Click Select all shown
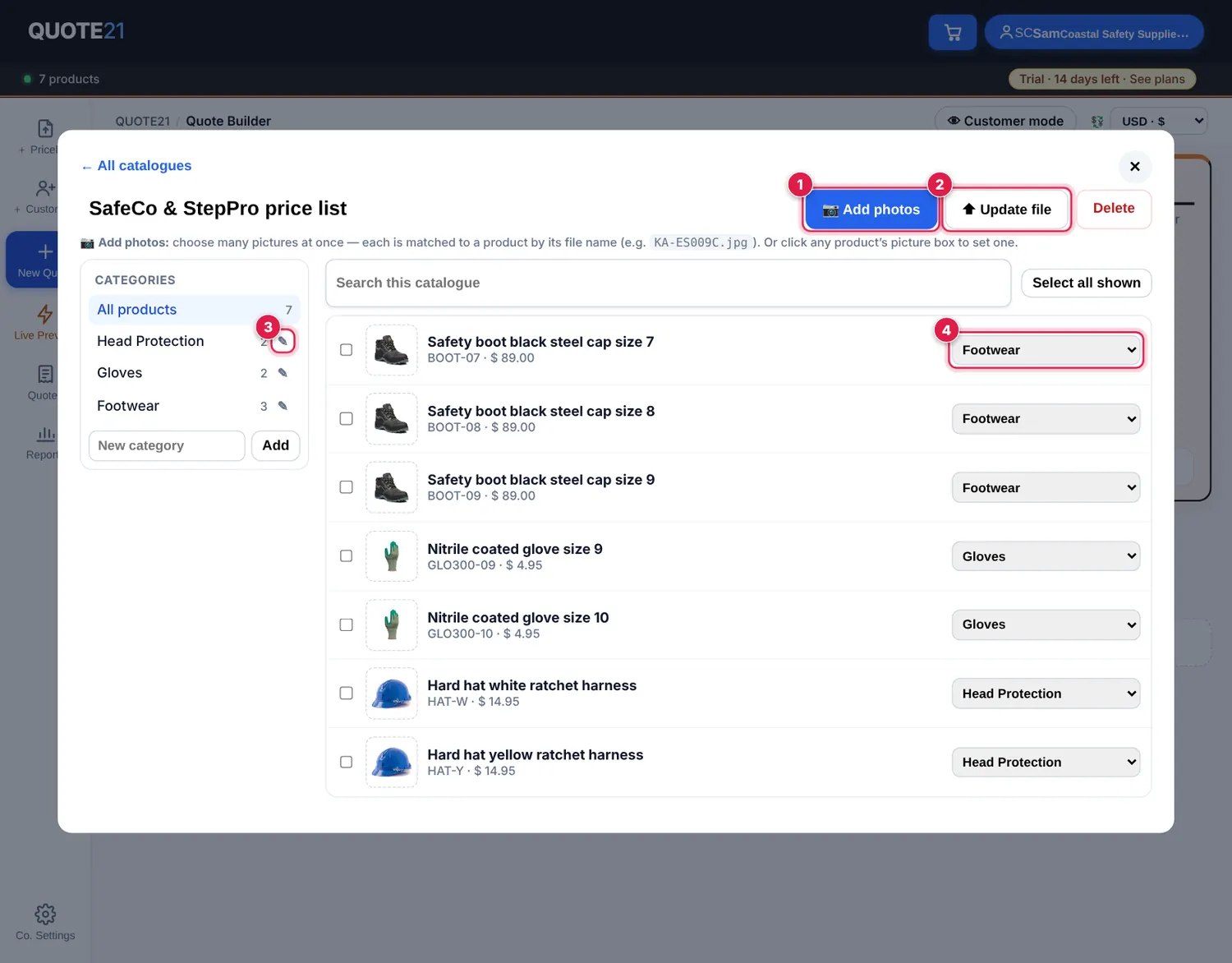Screen dimensions: 1232x963 coord(1086,283)
